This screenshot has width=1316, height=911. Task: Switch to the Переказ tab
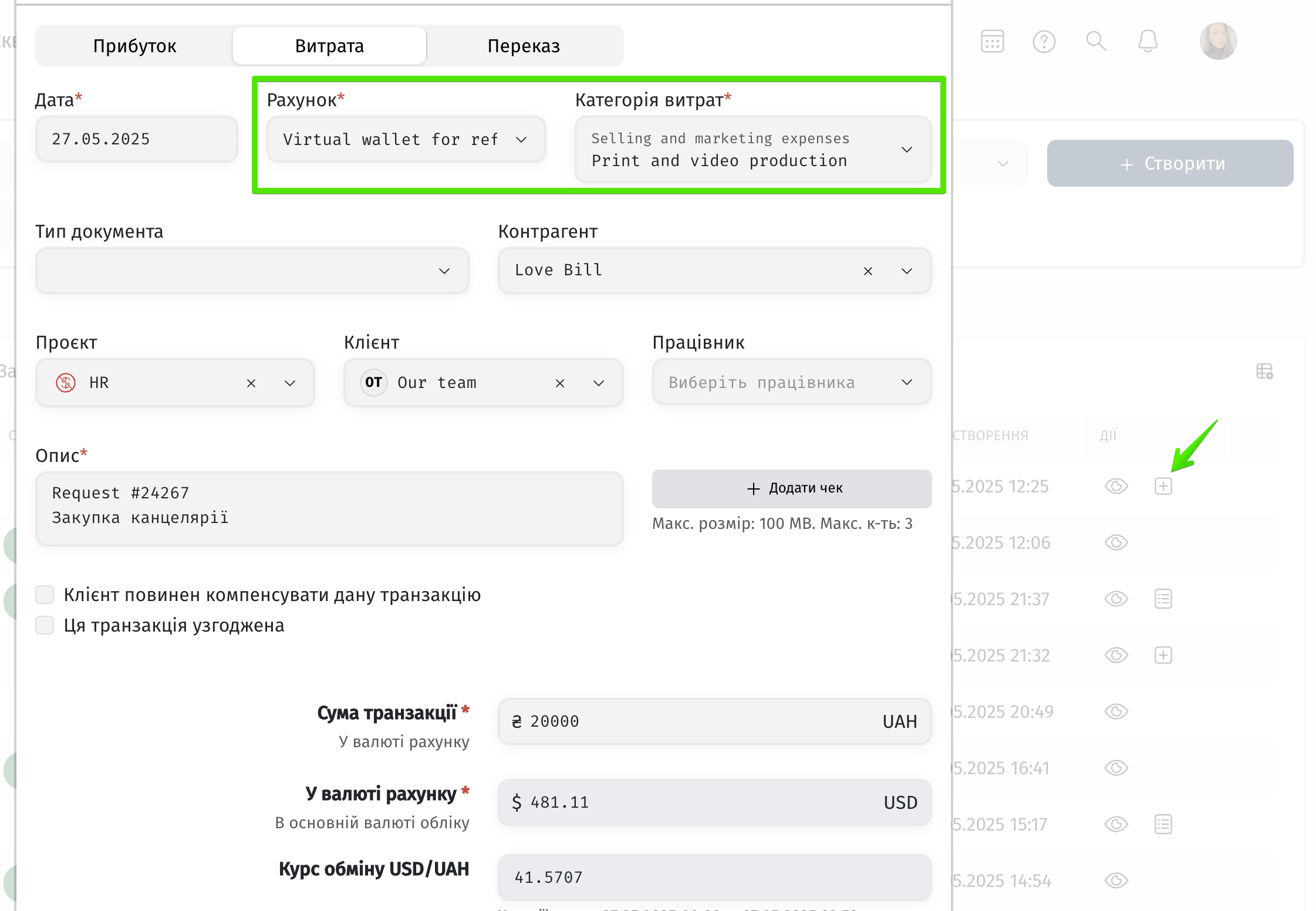click(x=524, y=46)
